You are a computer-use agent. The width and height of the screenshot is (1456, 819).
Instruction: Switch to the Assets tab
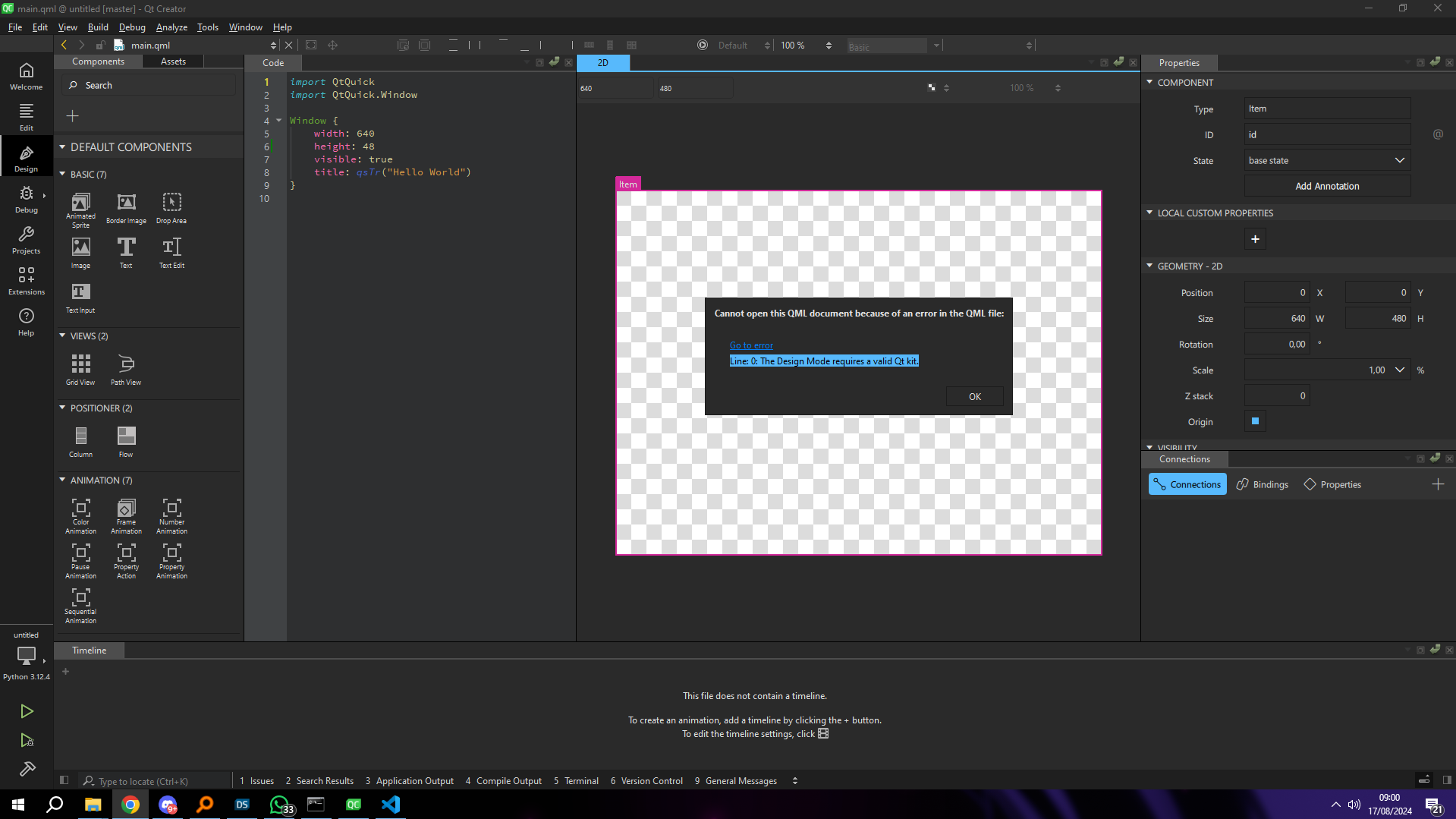click(173, 61)
